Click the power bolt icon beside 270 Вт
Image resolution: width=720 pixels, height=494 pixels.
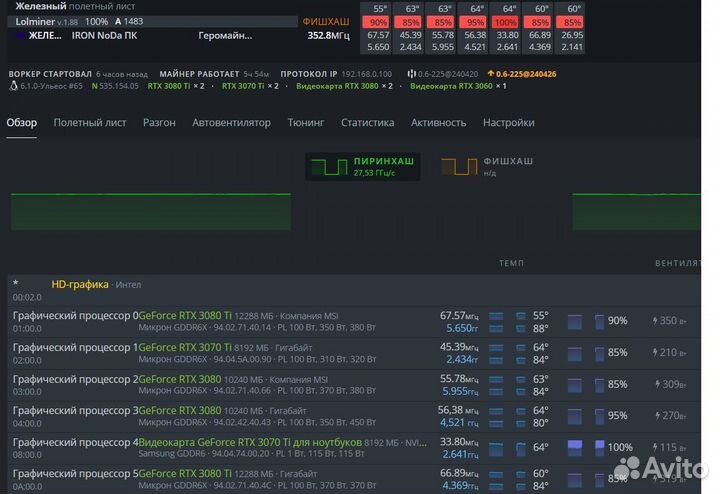658,415
